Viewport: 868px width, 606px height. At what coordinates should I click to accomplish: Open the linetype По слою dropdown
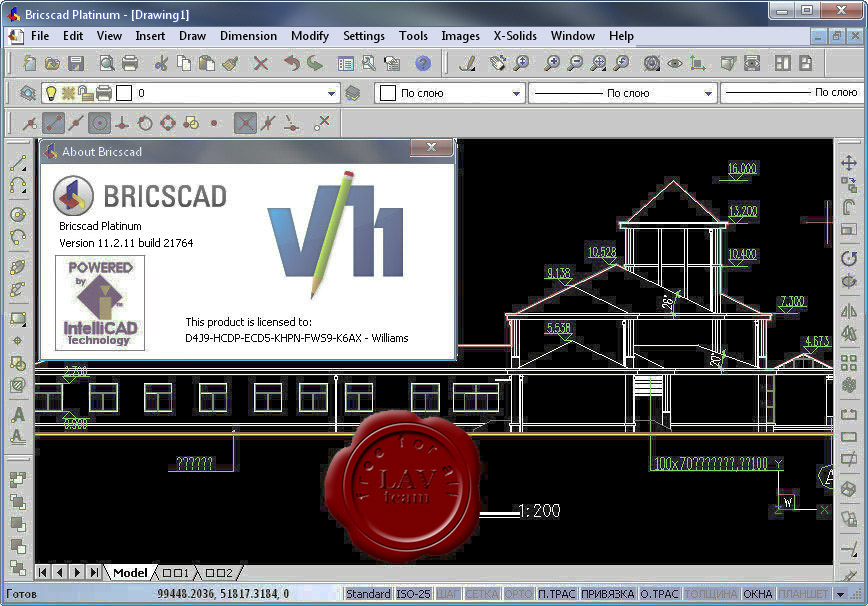pyautogui.click(x=708, y=93)
